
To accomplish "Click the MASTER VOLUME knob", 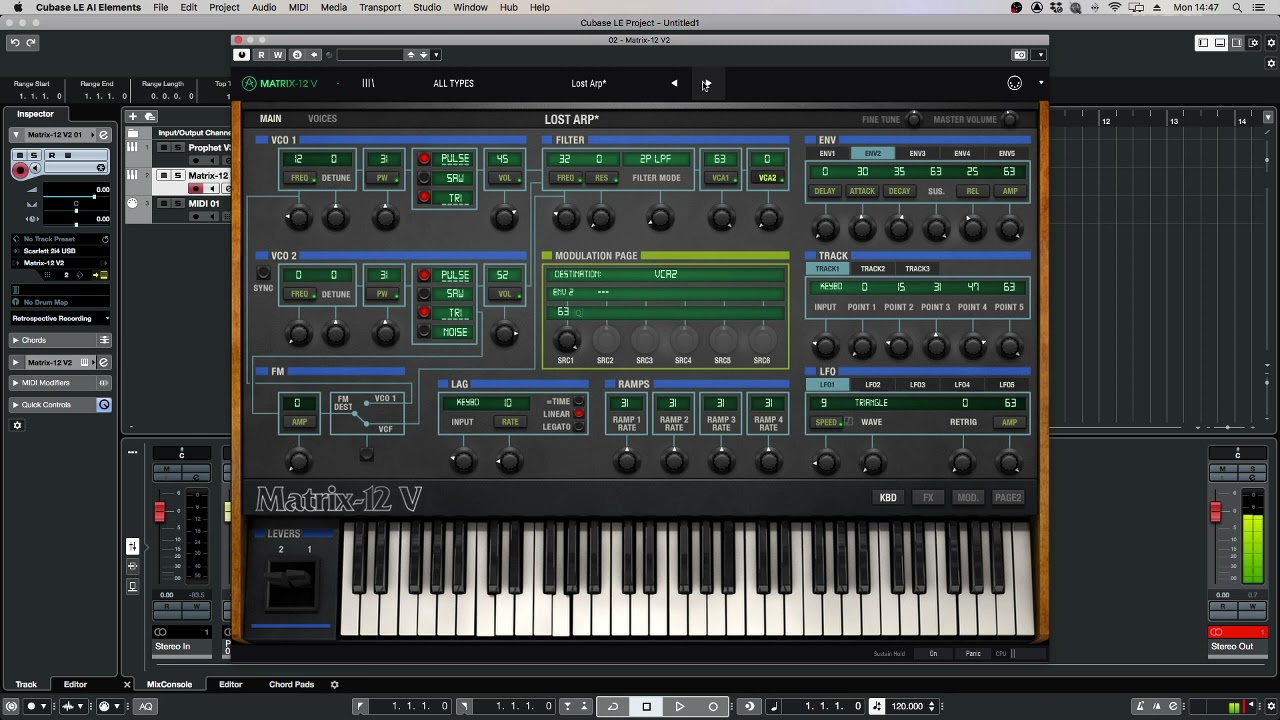I will (1010, 119).
